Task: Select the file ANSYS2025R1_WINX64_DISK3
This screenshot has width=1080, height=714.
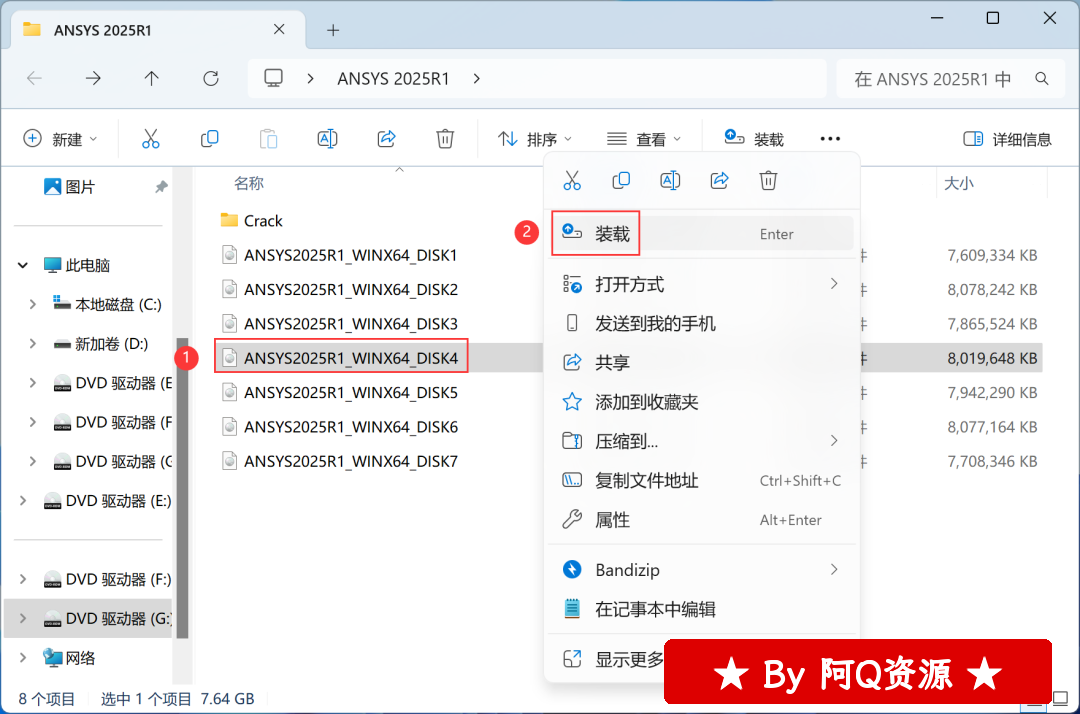Action: point(340,324)
